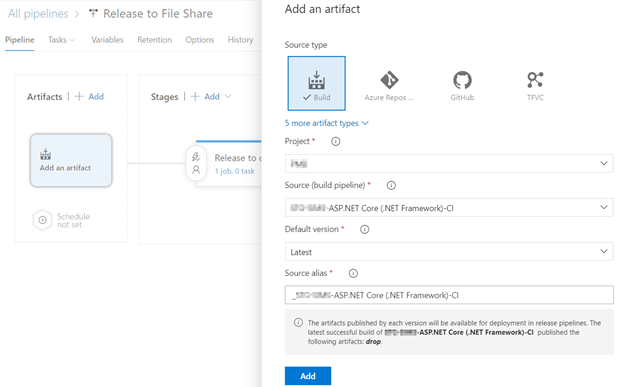
Task: Open the Variables tab
Action: click(107, 40)
